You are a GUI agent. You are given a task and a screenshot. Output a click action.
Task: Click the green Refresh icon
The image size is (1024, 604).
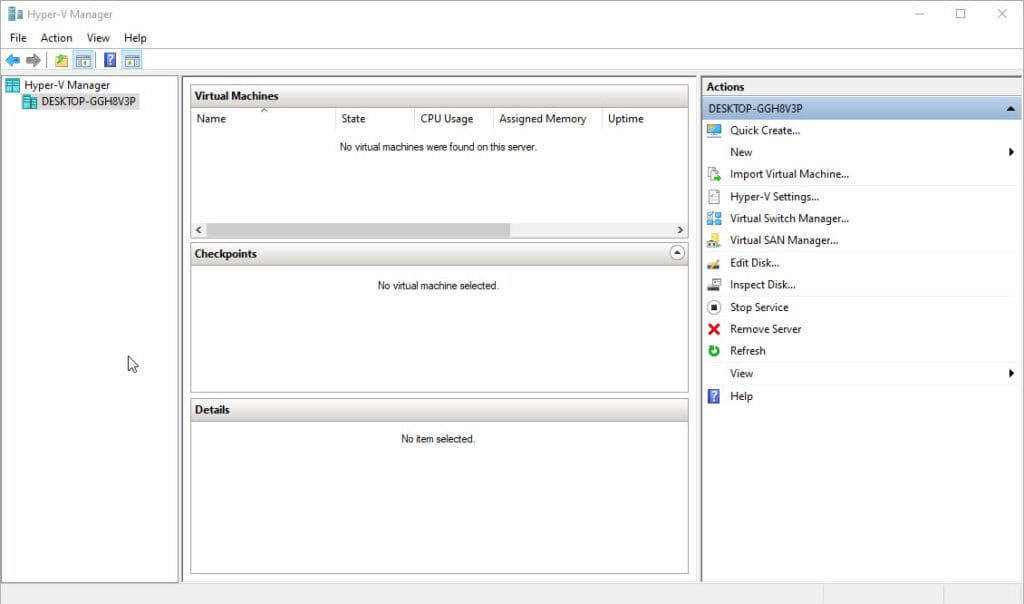(x=714, y=351)
